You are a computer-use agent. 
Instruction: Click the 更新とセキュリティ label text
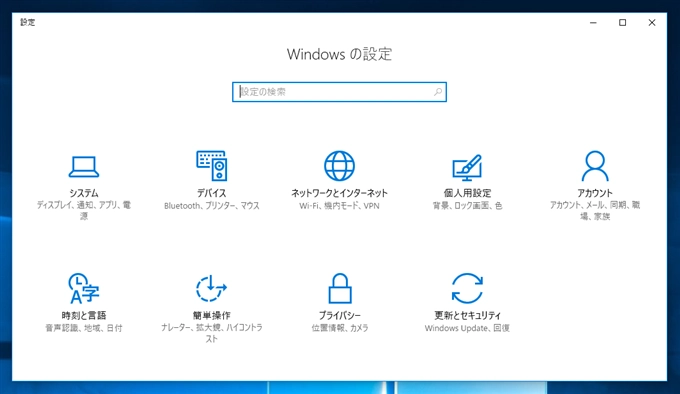click(x=467, y=316)
